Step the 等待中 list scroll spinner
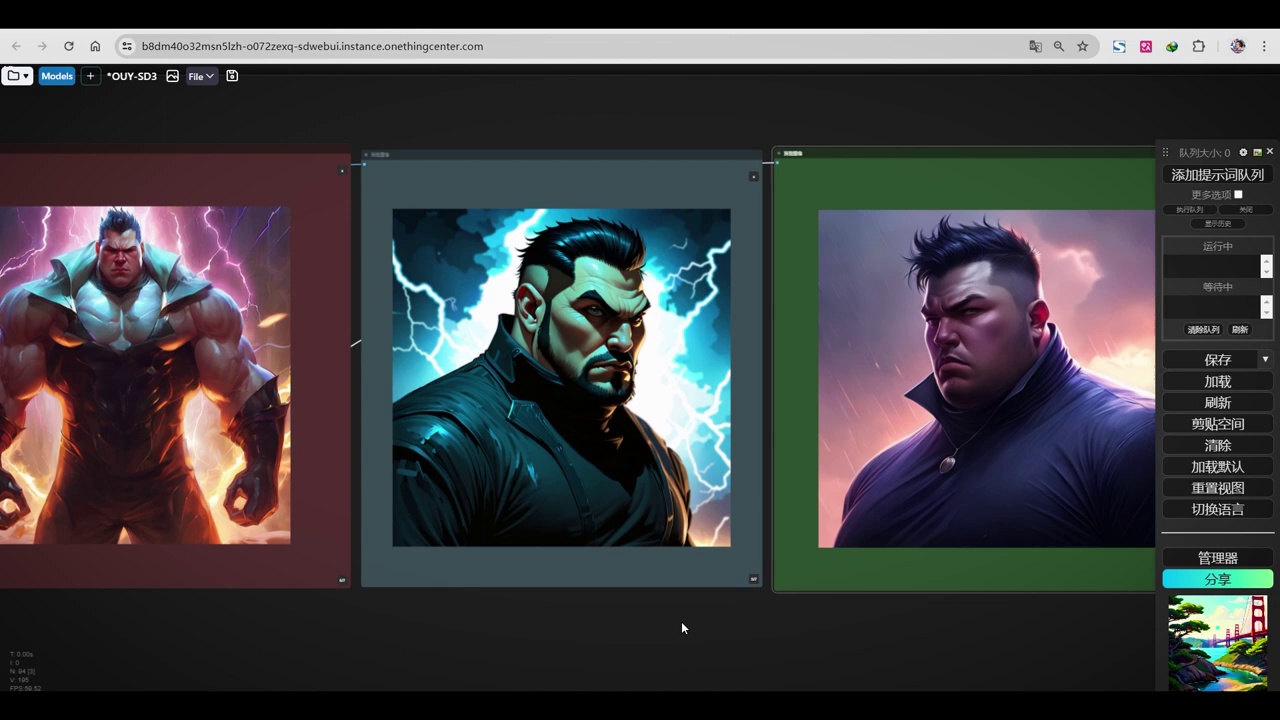 1266,307
